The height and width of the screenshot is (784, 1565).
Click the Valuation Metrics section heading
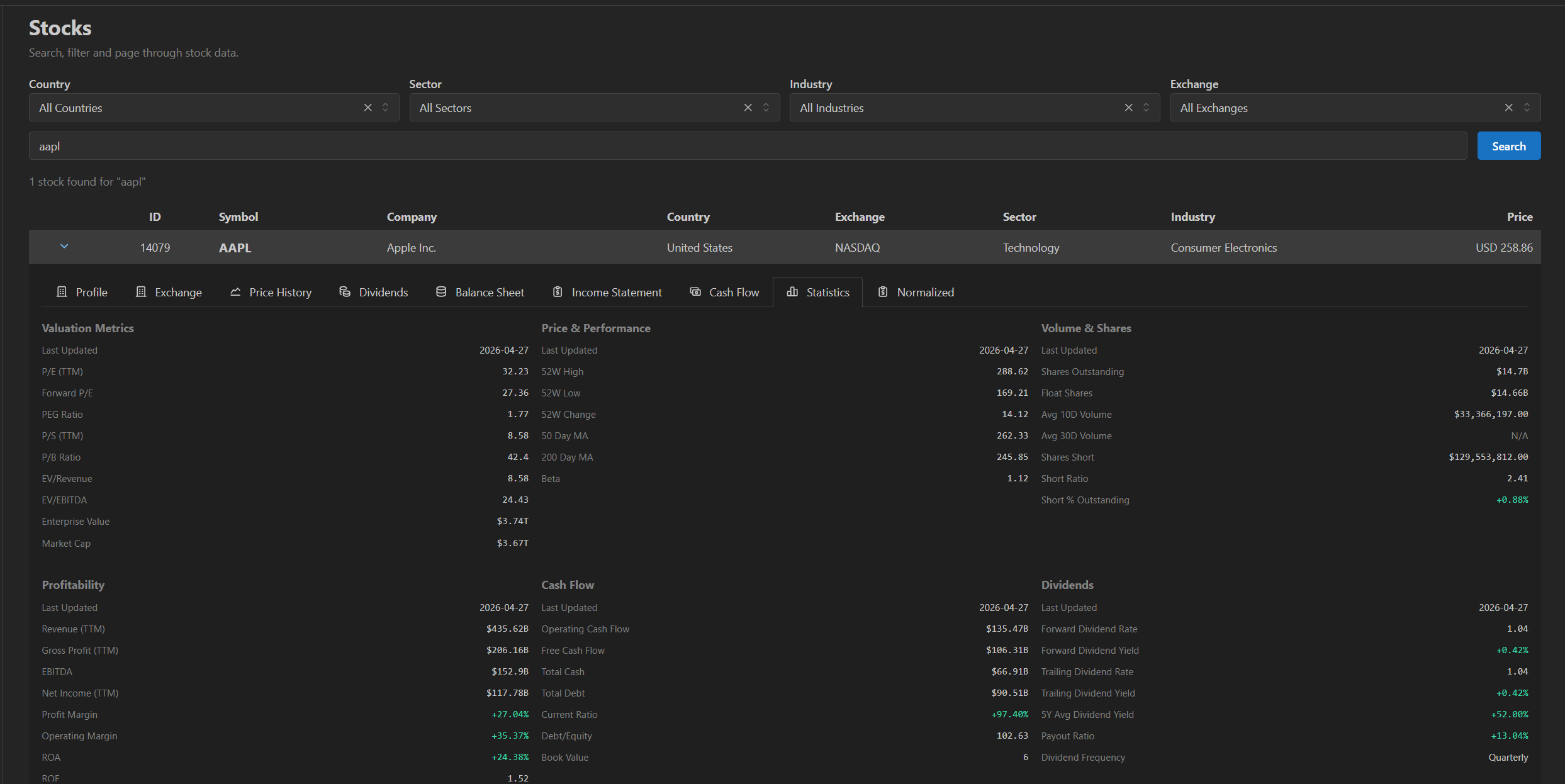point(88,328)
